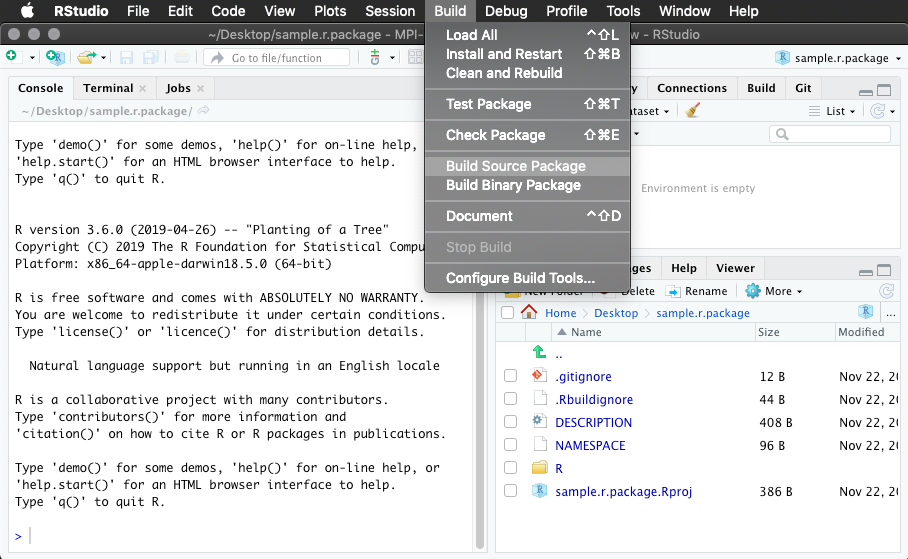Minimize the Environment pane
Screen dimensions: 908x559
[x=866, y=92]
